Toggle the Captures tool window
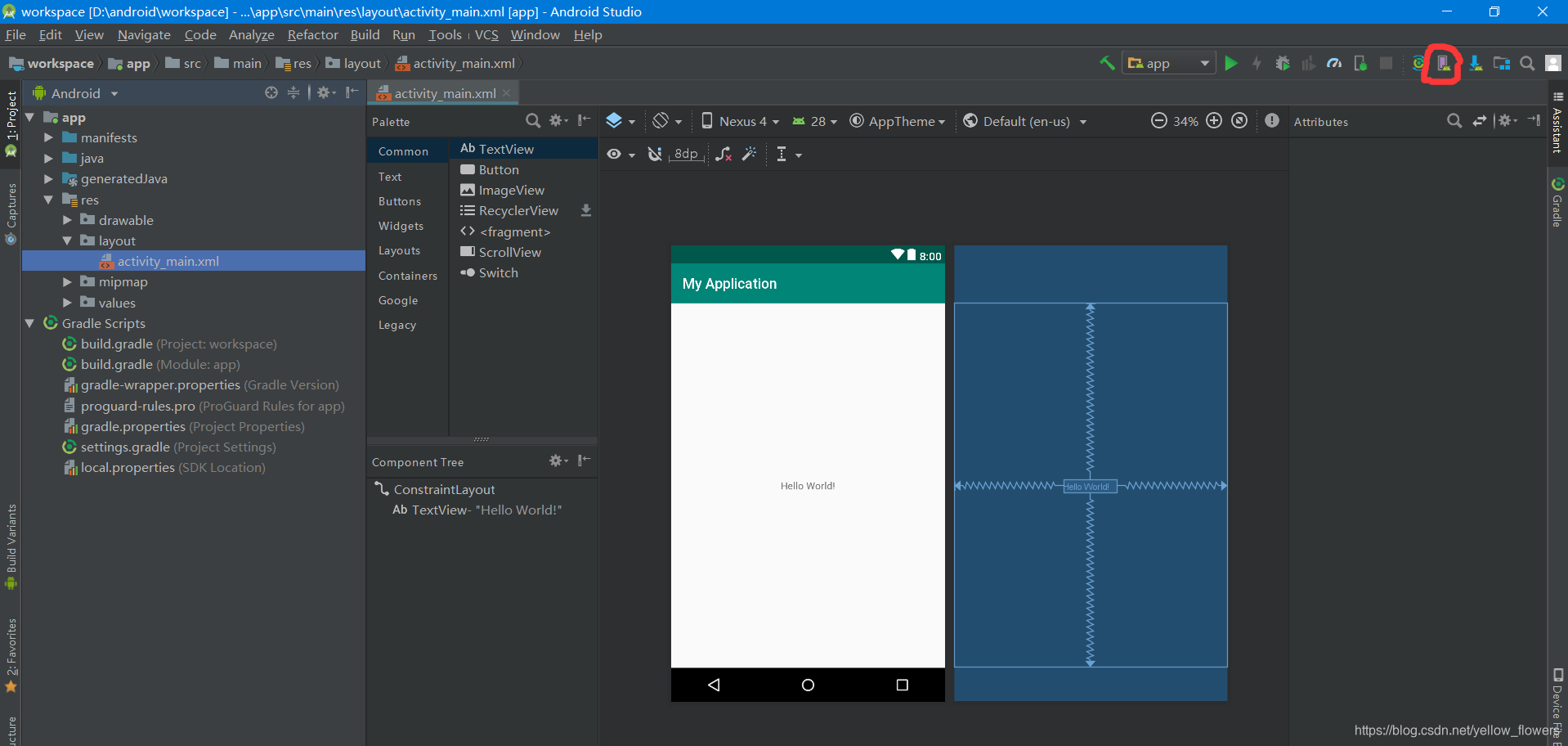This screenshot has height=746, width=1568. (x=11, y=213)
